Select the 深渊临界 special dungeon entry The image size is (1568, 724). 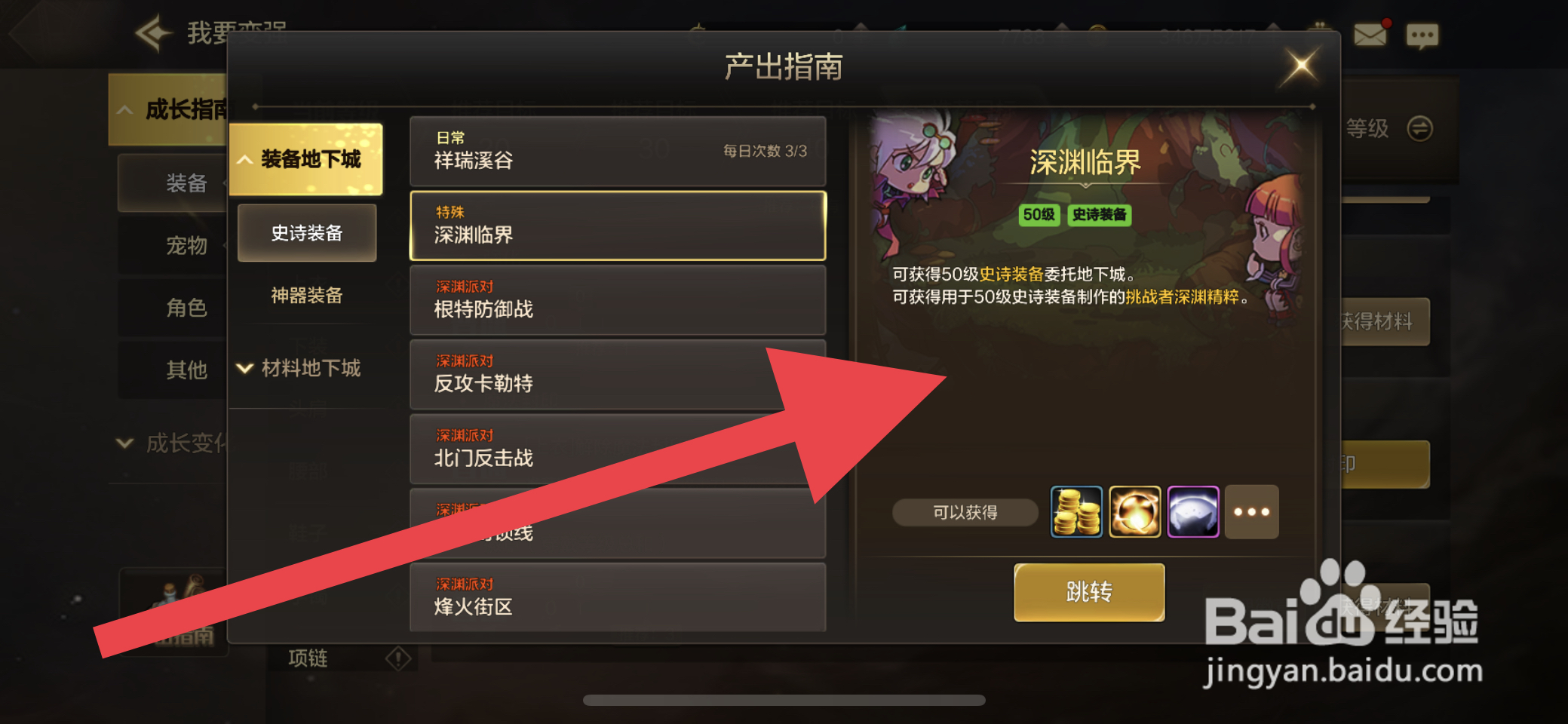pyautogui.click(x=618, y=225)
